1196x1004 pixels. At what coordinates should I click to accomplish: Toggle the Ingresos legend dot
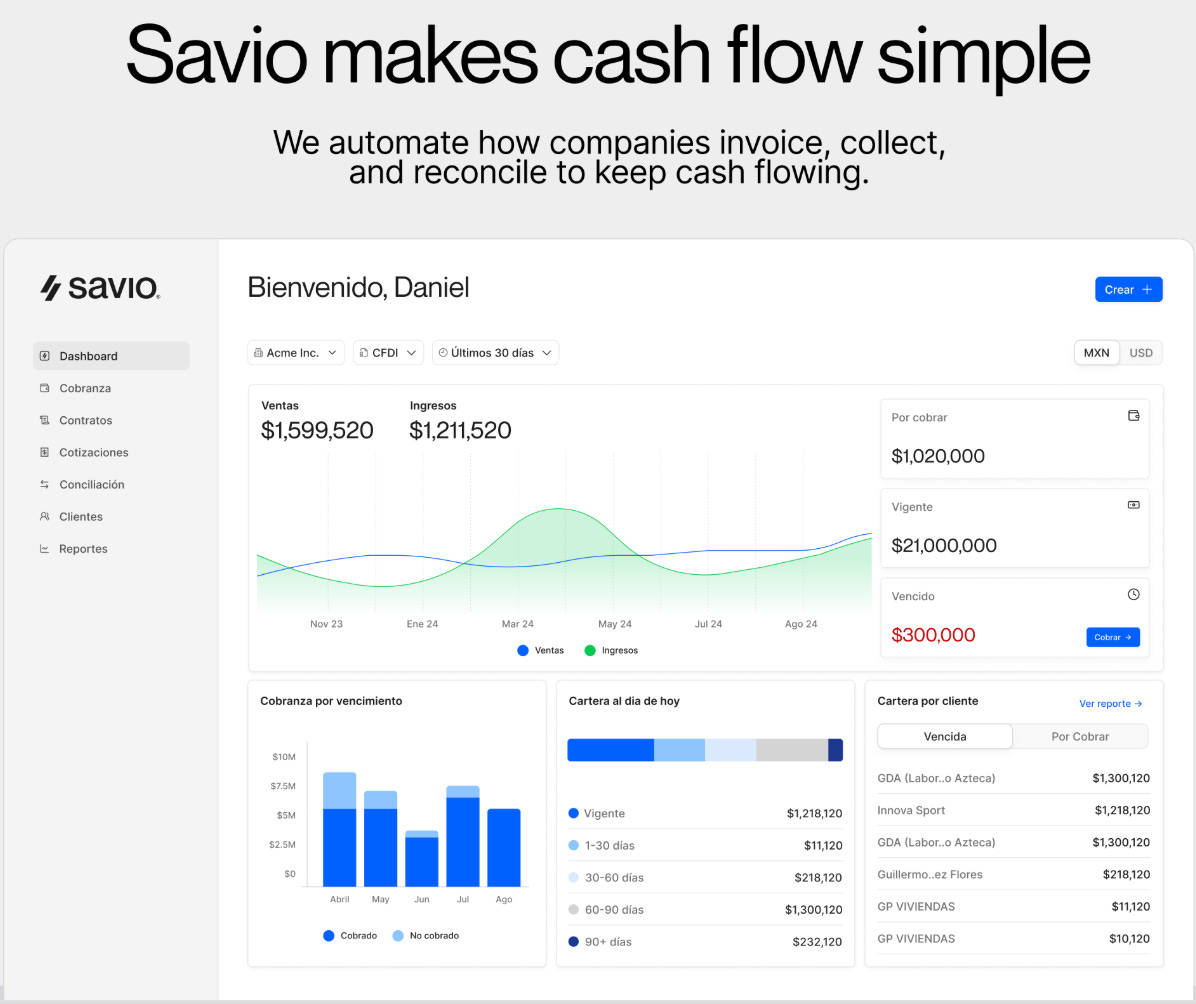point(590,650)
